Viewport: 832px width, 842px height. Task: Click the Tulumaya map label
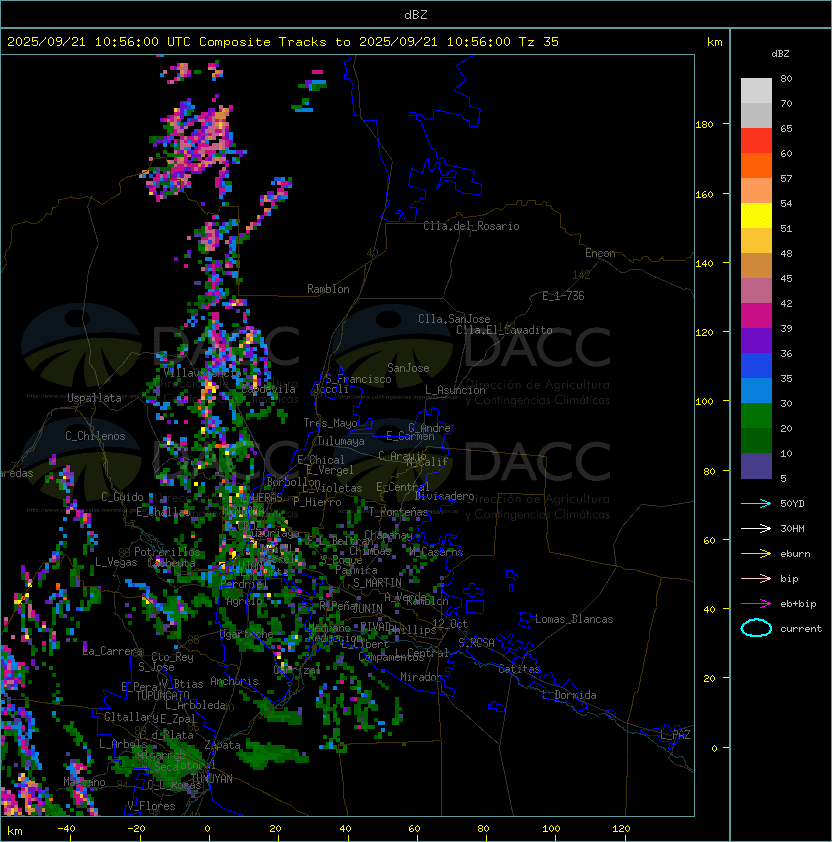[341, 441]
